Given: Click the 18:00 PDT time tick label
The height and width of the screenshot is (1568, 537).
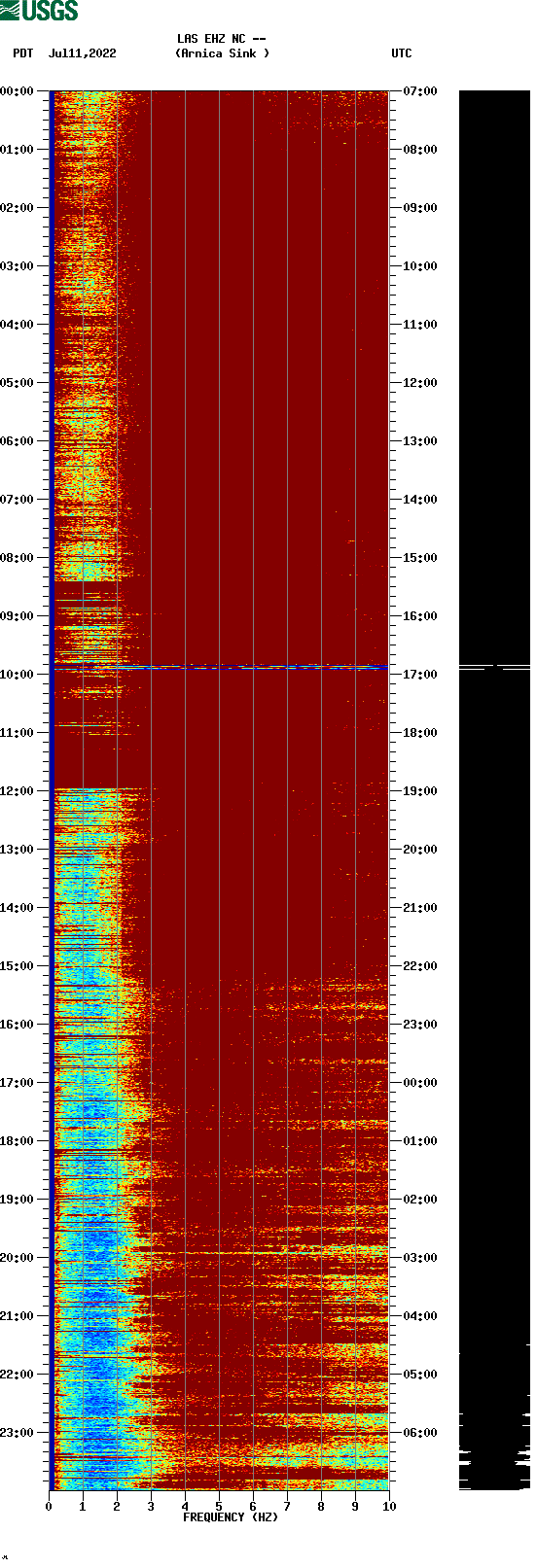Looking at the screenshot, I should click(18, 1141).
